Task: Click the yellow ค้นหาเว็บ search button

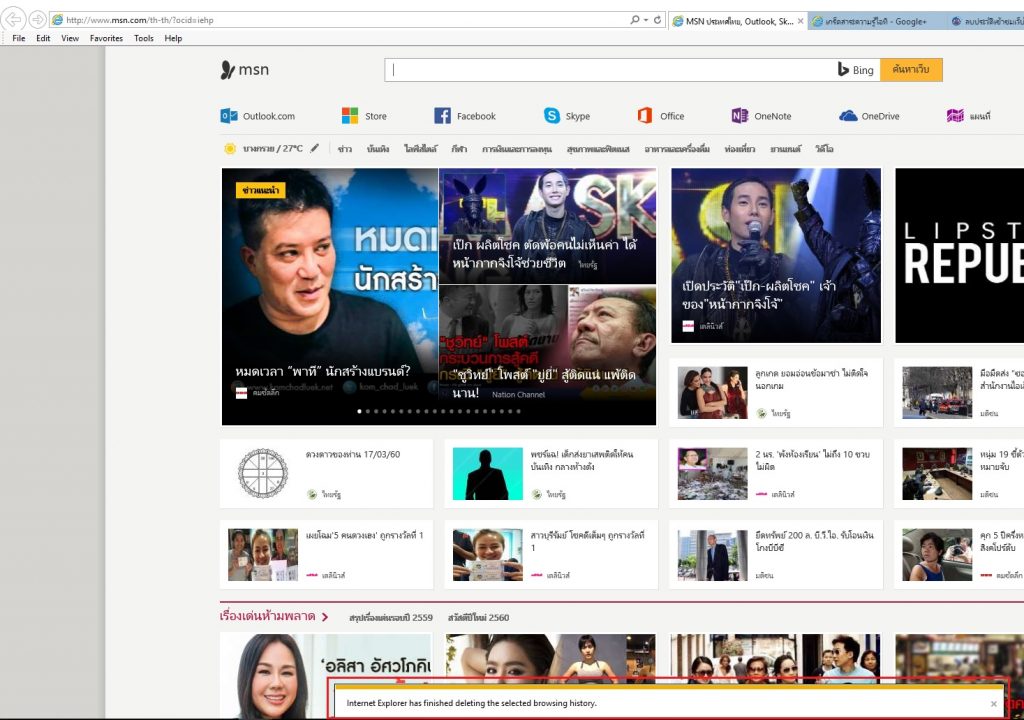Action: tap(912, 69)
